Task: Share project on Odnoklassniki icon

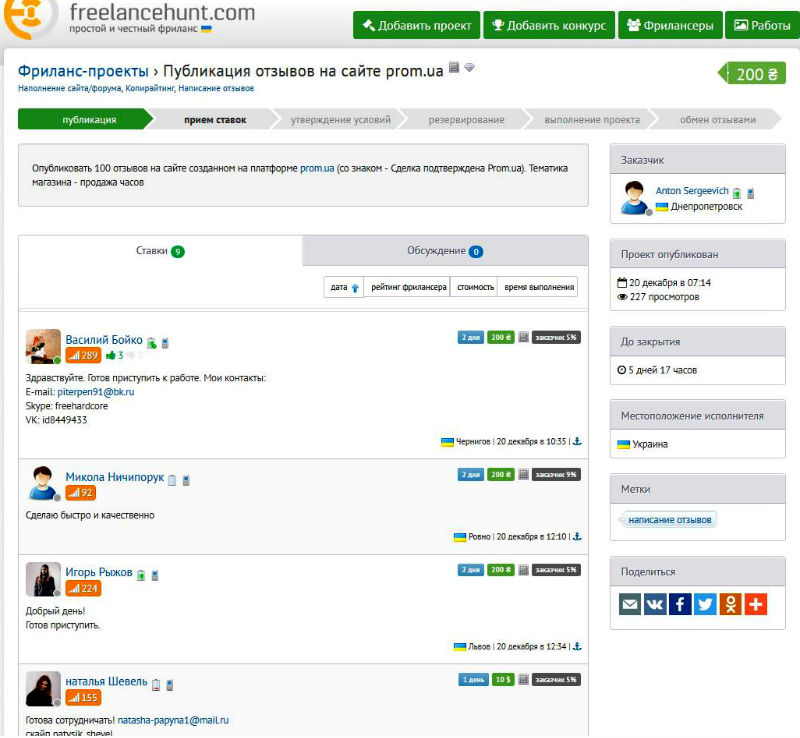Action: pos(731,604)
